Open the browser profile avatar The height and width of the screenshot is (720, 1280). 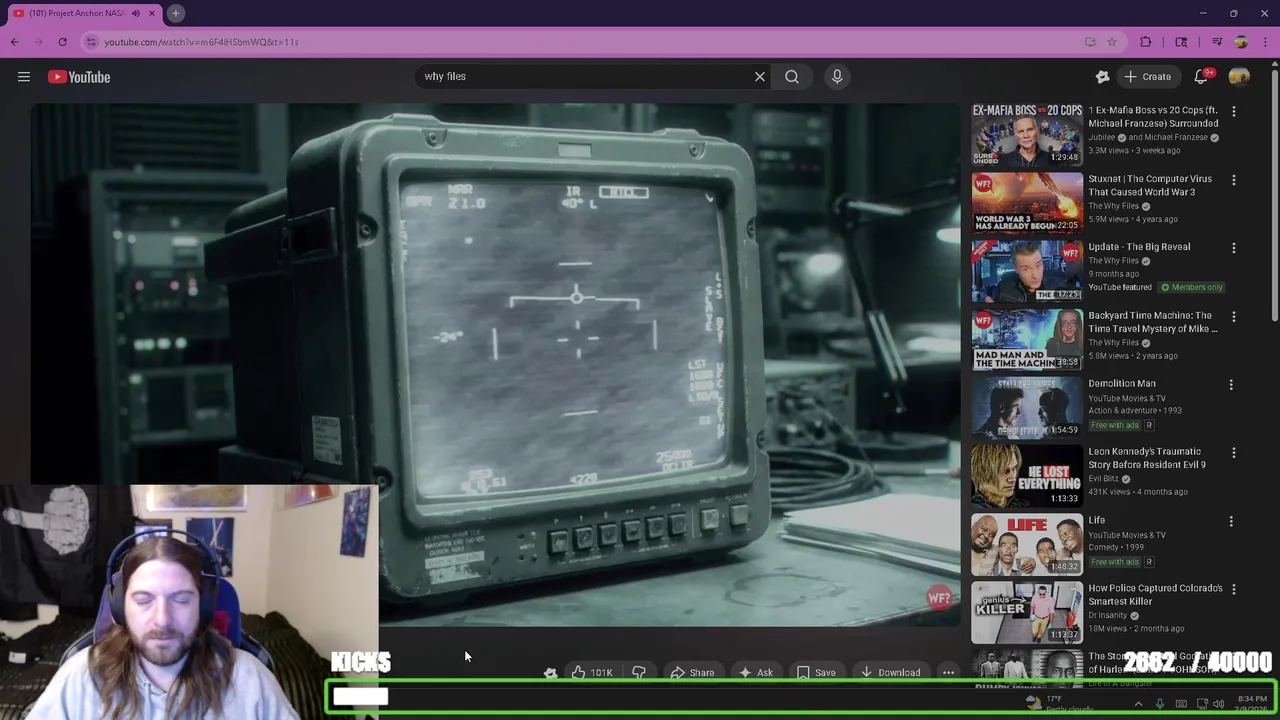click(1241, 42)
